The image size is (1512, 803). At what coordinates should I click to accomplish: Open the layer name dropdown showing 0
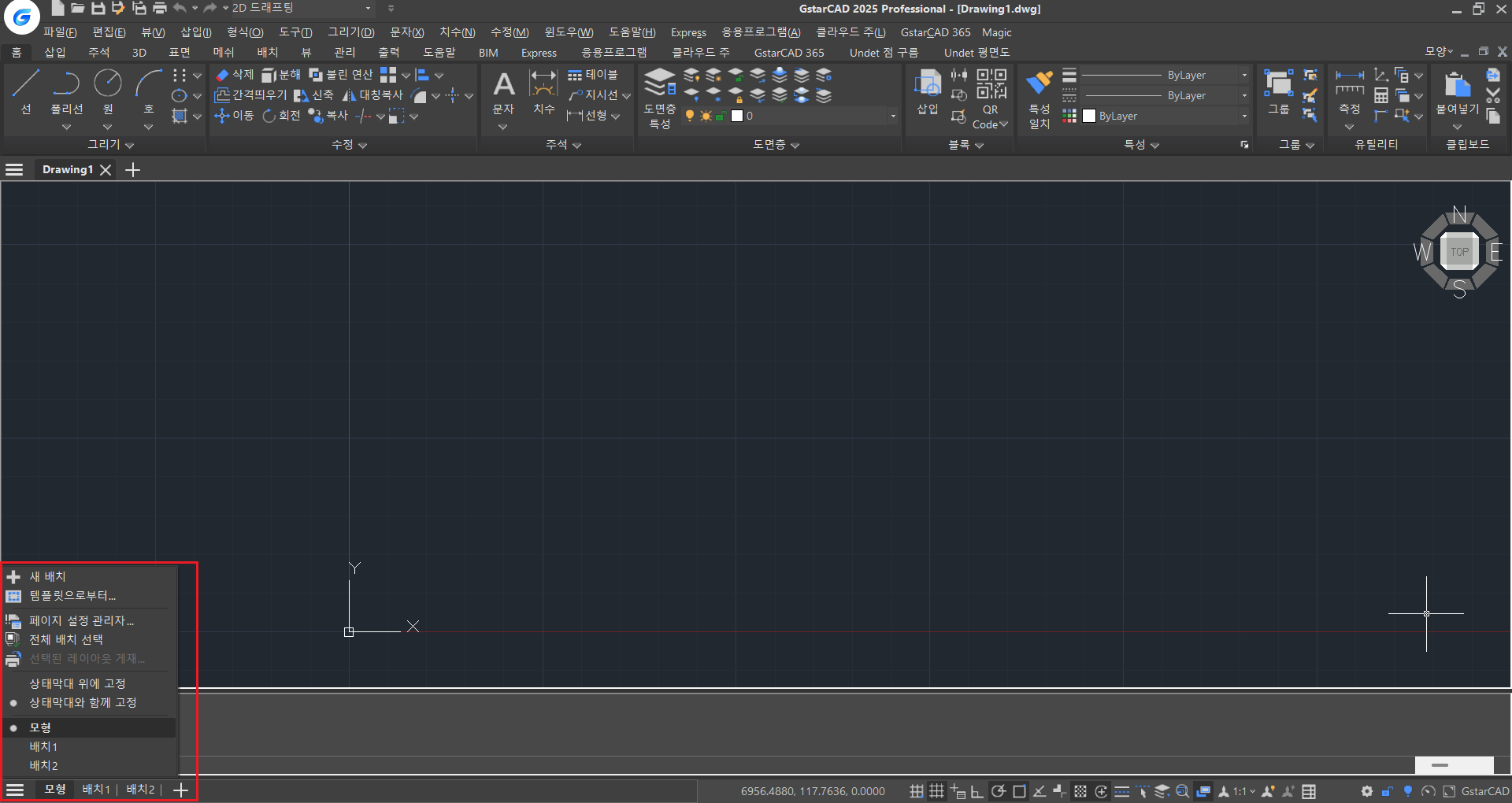pos(893,116)
